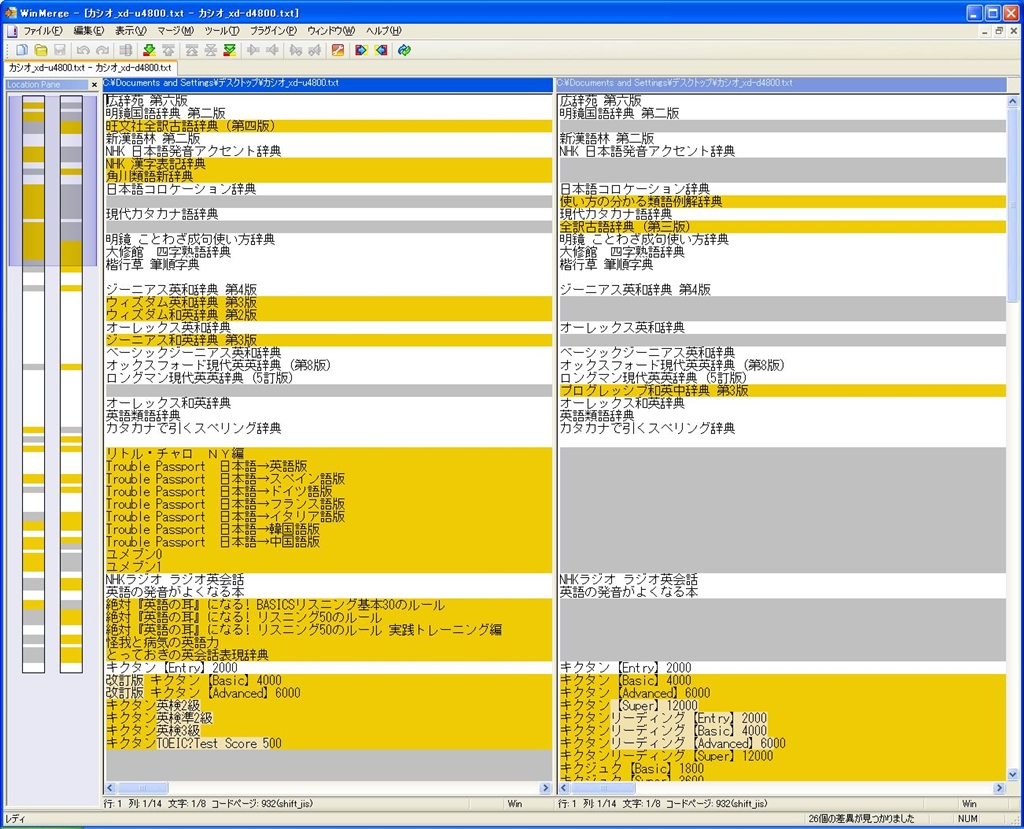The height and width of the screenshot is (829, 1024).
Task: Click the line キクタン英検準2級
Action: click(x=328, y=719)
